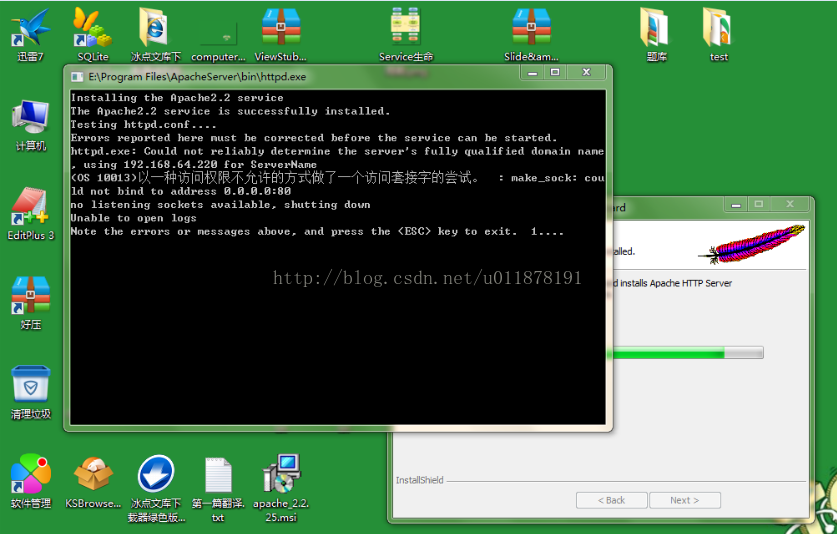Click Next in the Apache installer wizard
The width and height of the screenshot is (837, 534).
pyautogui.click(x=685, y=500)
